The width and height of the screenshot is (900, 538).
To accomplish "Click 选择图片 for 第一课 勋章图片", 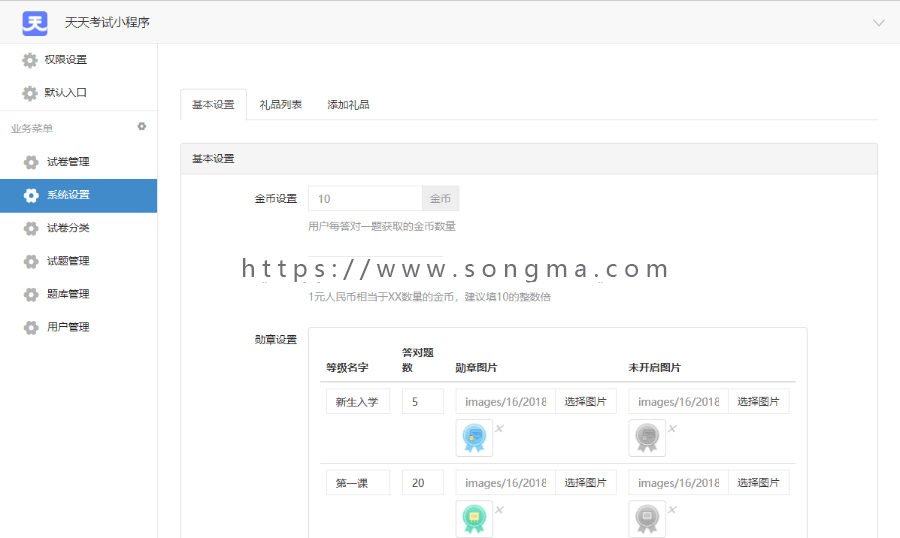I will [585, 482].
